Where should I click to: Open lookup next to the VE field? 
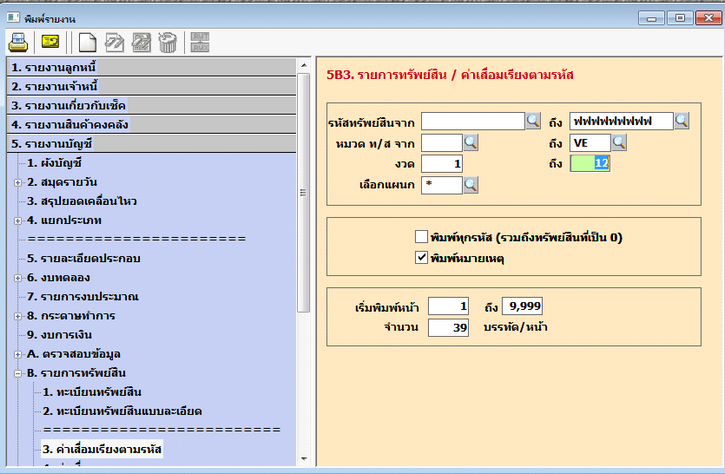(x=619, y=143)
